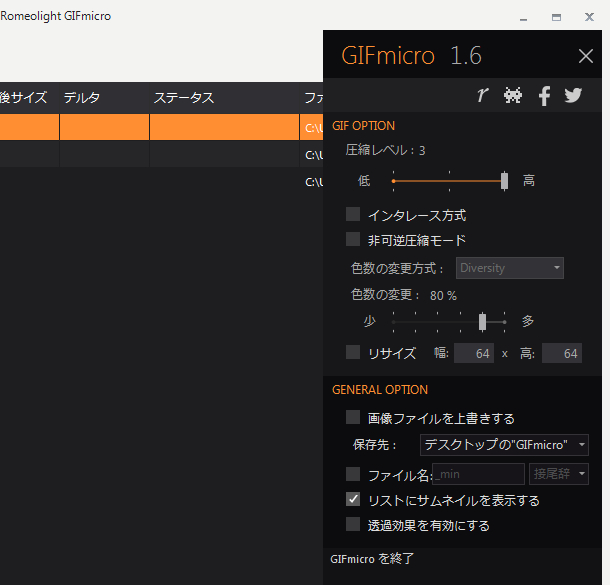This screenshot has height=585, width=610.
Task: Click GIFmicro を終了 to exit
Action: (372, 559)
